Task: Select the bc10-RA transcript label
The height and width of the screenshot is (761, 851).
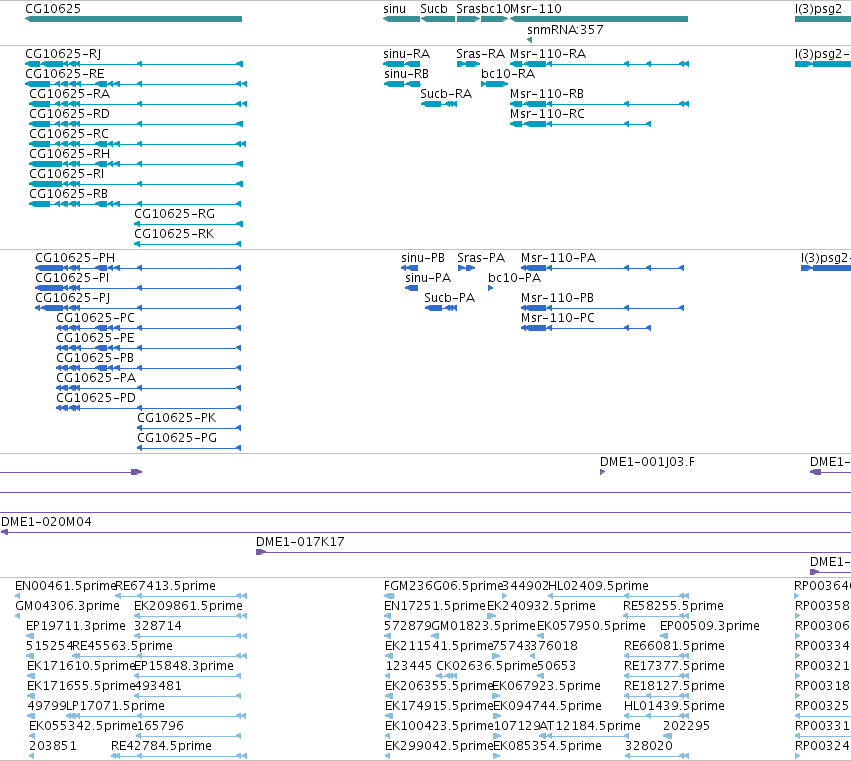Action: (508, 74)
